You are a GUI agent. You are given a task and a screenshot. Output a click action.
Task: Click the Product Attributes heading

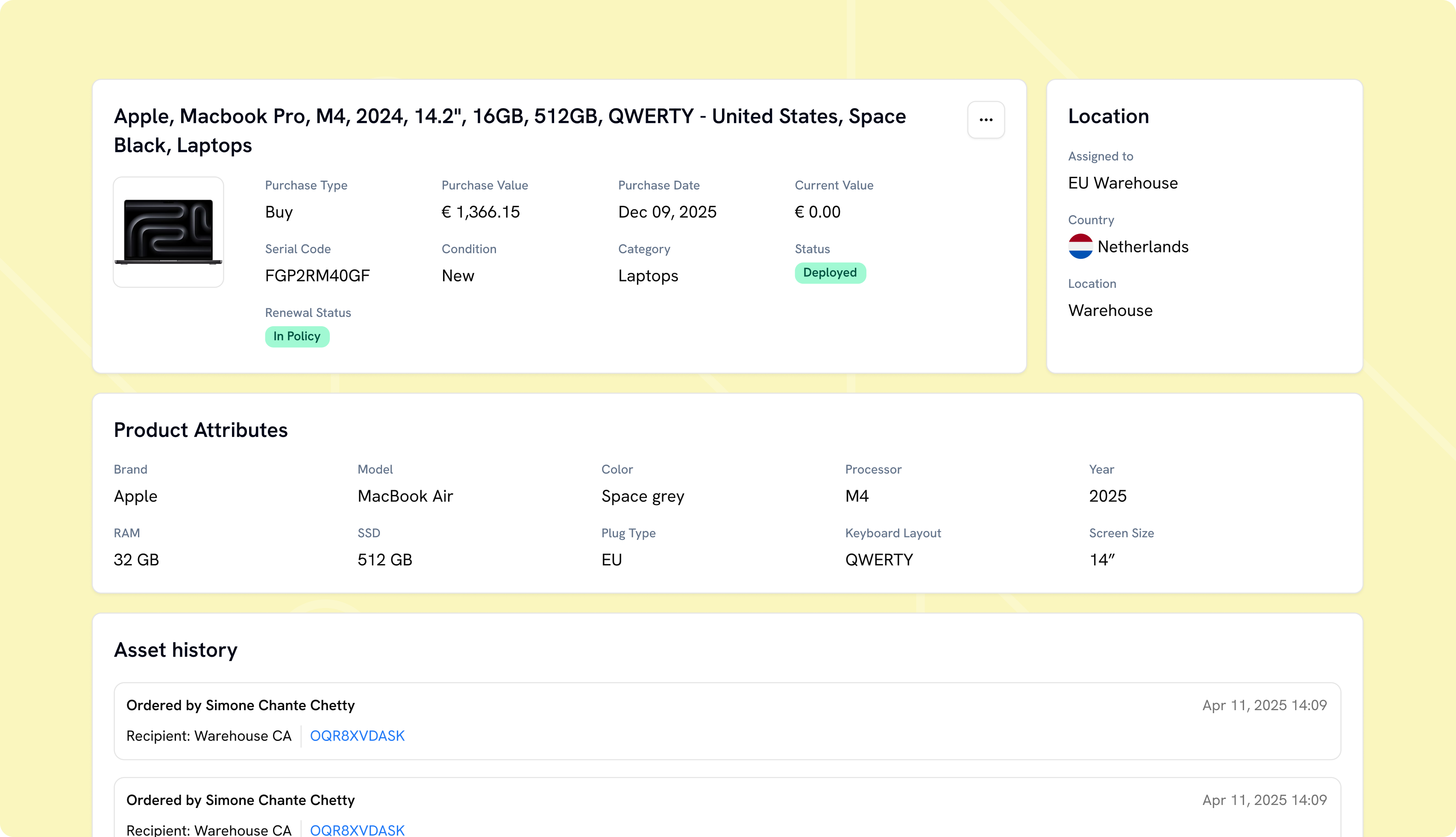tap(200, 430)
